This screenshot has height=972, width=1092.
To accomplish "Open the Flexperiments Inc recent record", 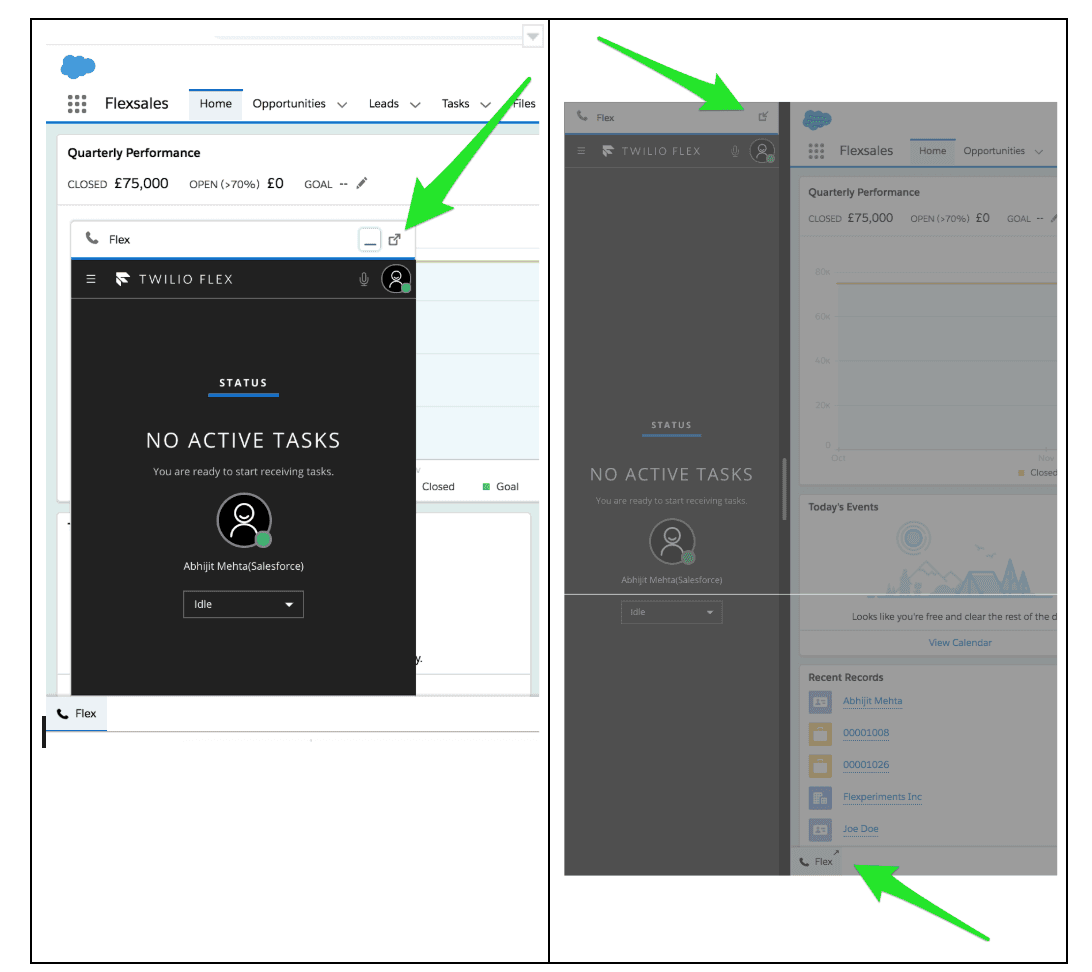I will [x=882, y=797].
